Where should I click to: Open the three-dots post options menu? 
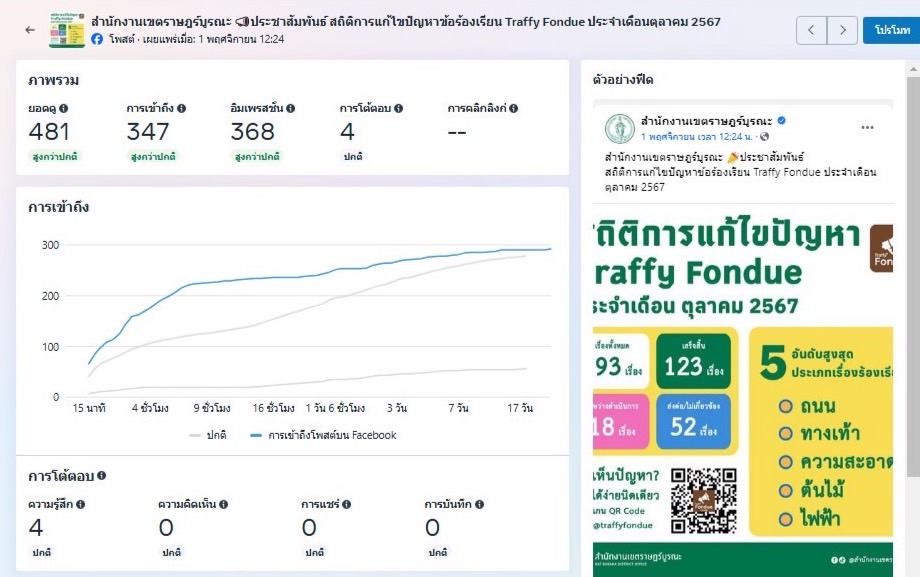867,127
